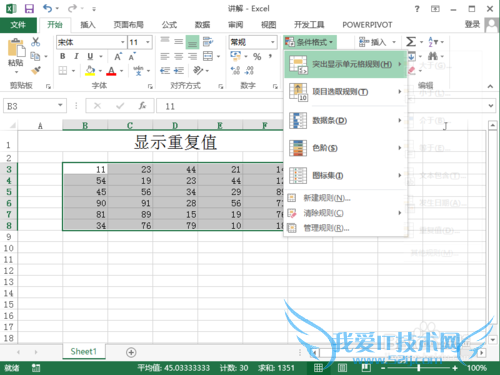Choose New Rule (新建规则) menu item
The image size is (500, 375).
pos(346,198)
